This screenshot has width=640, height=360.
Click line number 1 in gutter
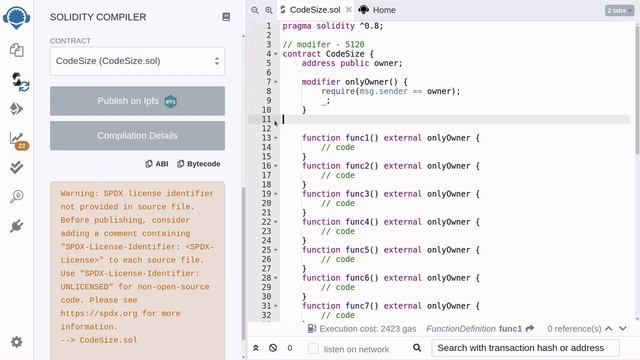pyautogui.click(x=269, y=26)
